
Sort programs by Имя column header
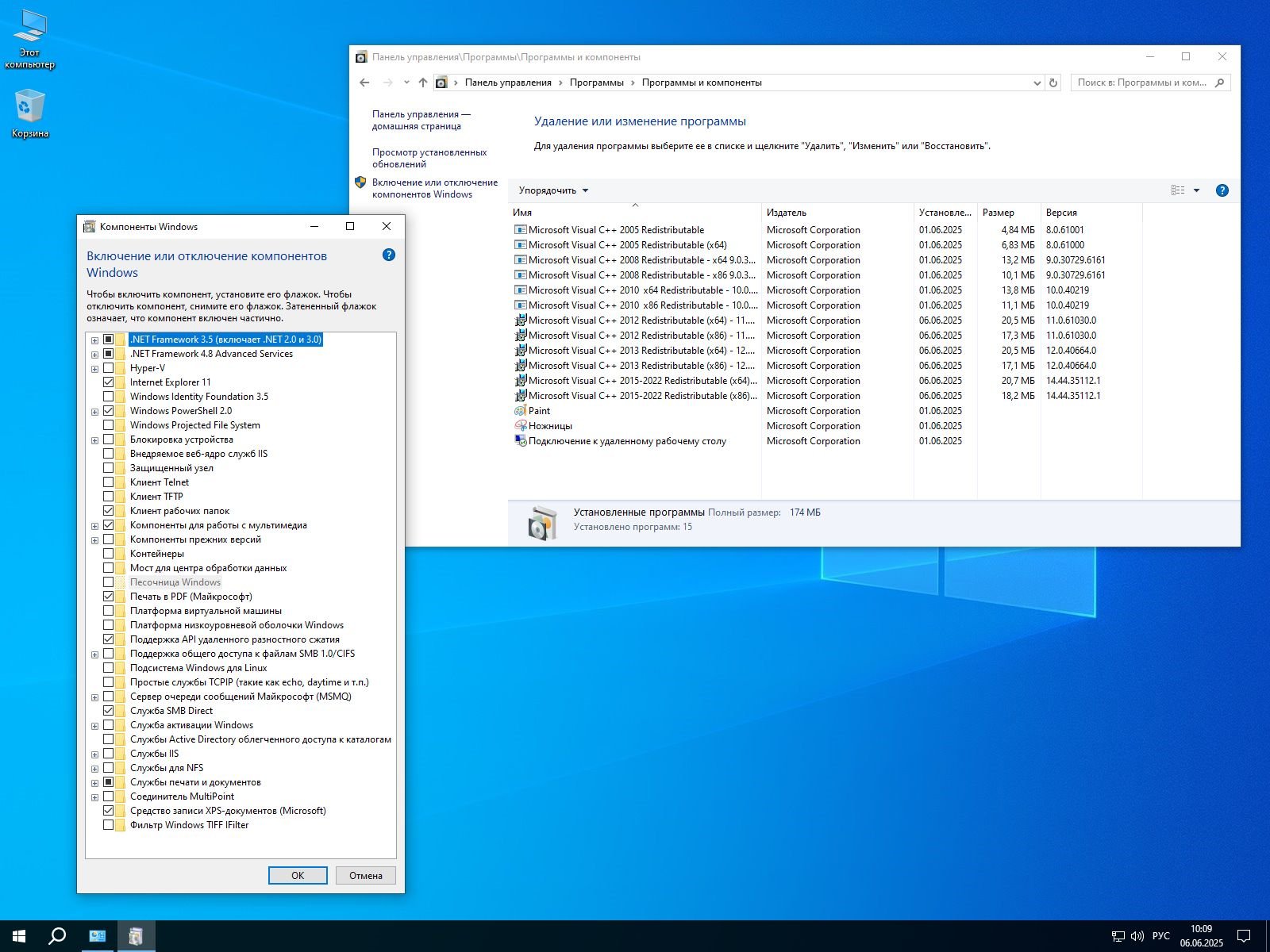[634, 213]
